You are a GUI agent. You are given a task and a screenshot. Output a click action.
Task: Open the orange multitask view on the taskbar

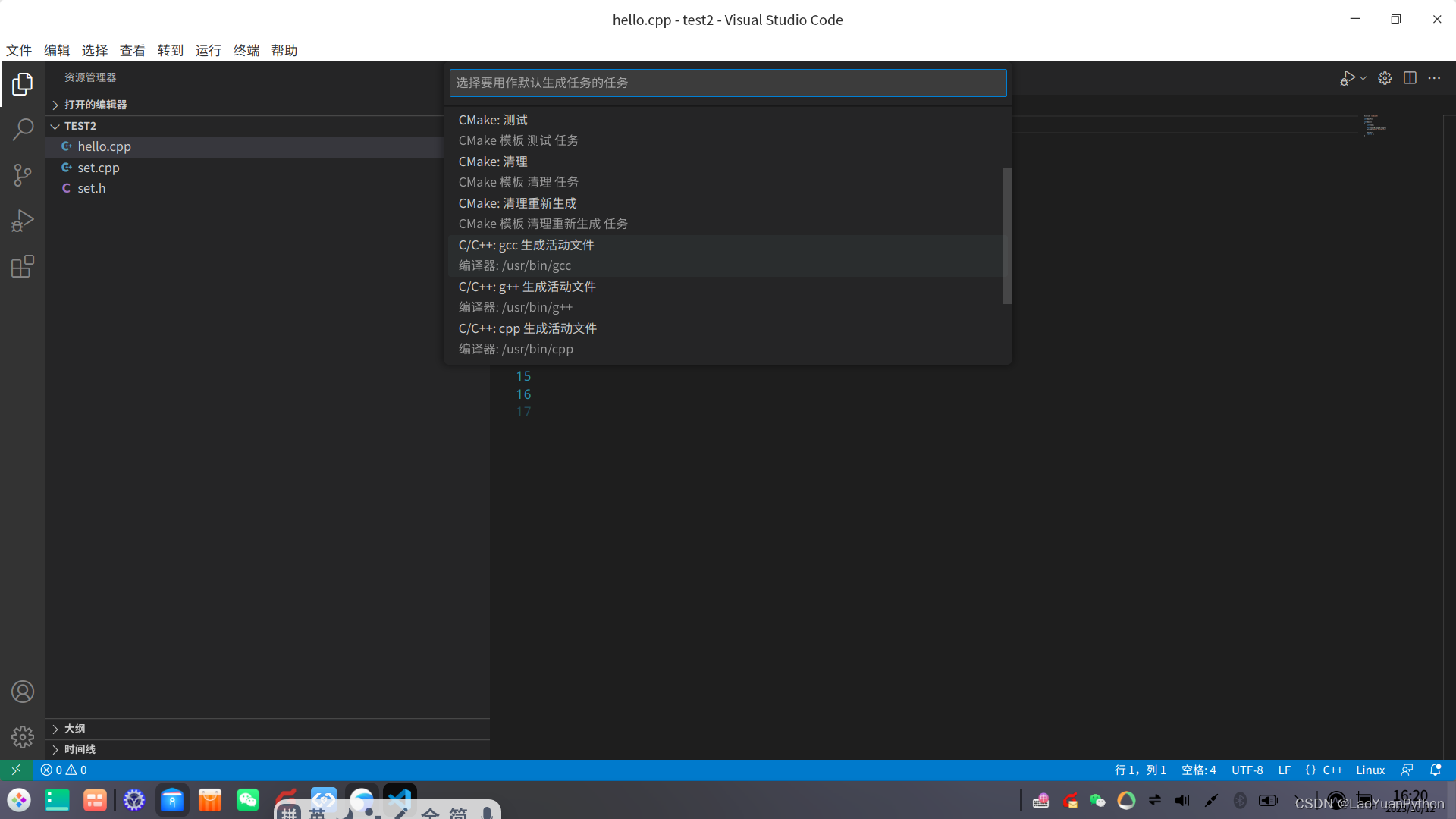[x=95, y=800]
